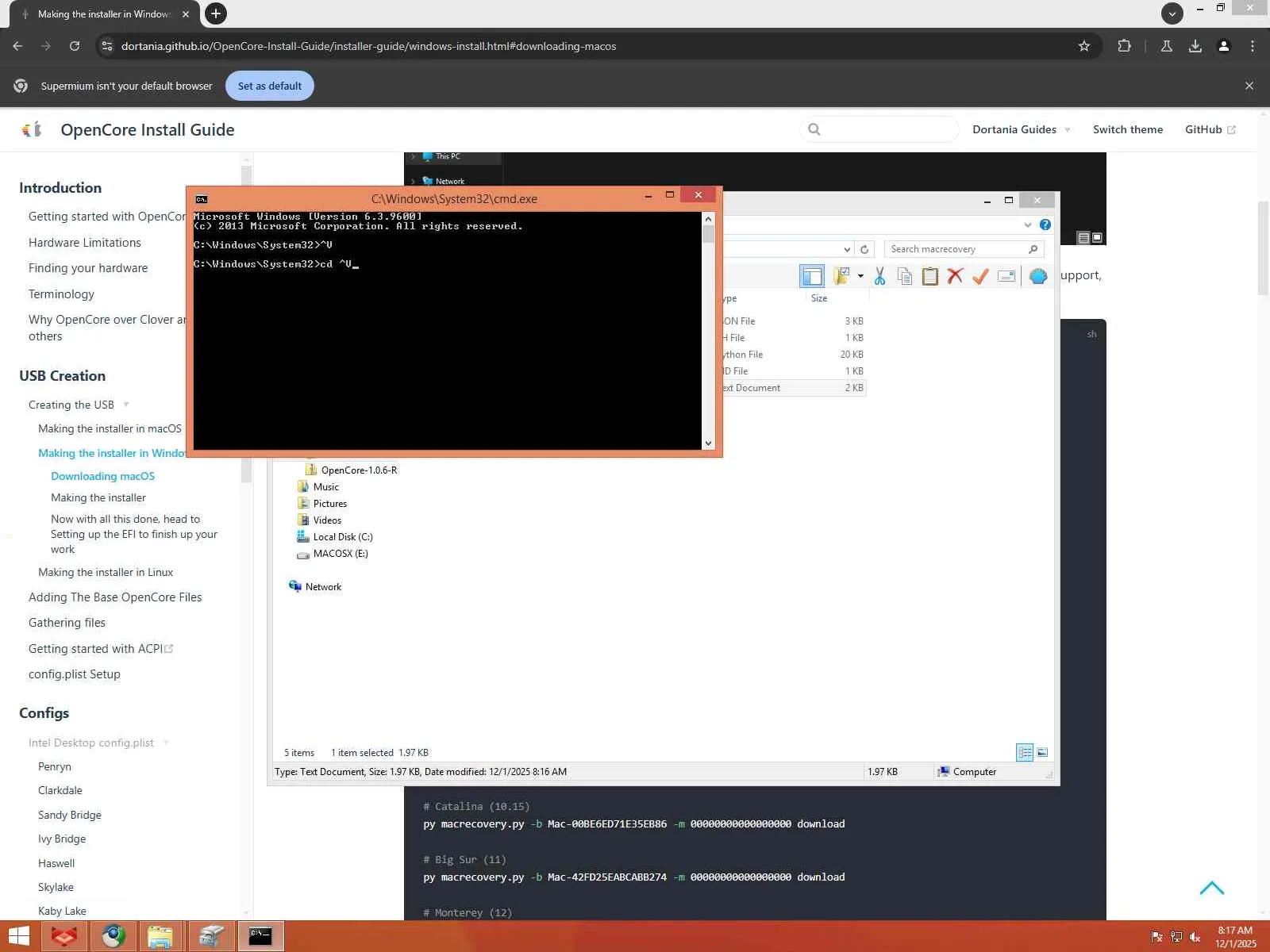Open the cmd taskbar button
This screenshot has width=1270, height=952.
[260, 937]
